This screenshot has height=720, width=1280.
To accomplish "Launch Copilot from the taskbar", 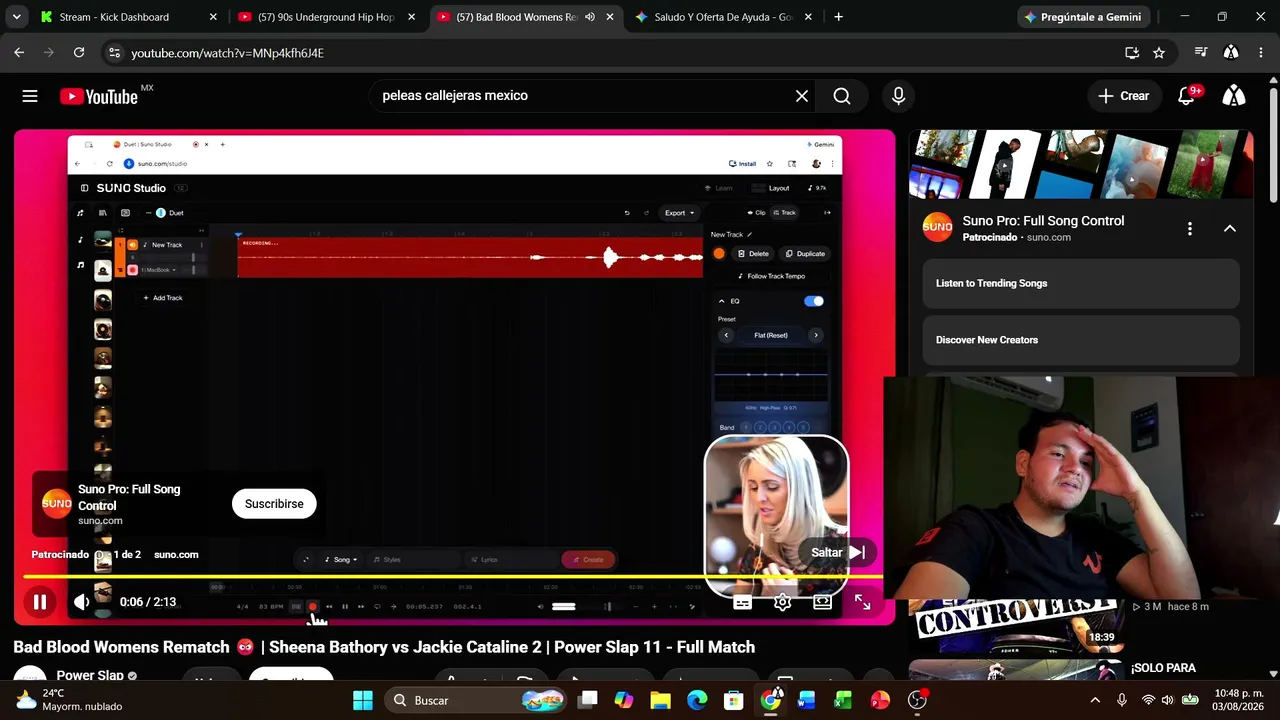I will [x=624, y=700].
